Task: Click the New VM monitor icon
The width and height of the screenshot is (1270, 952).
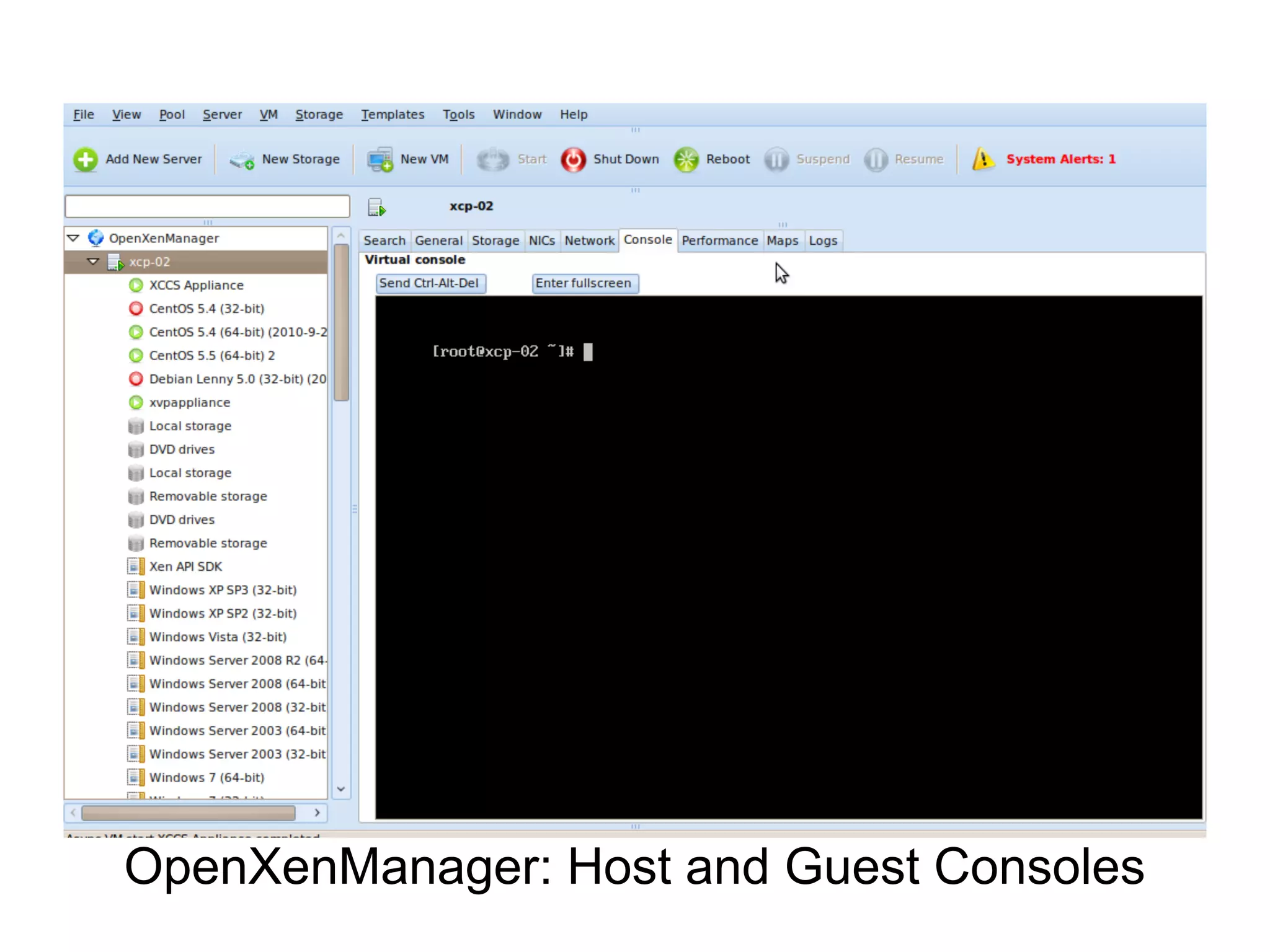Action: [x=380, y=160]
